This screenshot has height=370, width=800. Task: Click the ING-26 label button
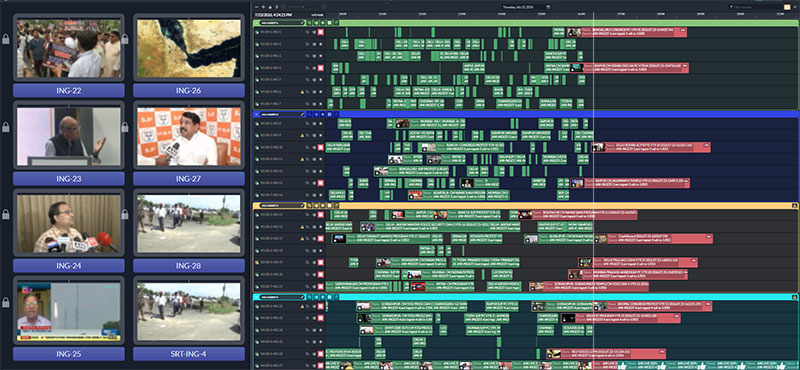pos(189,91)
